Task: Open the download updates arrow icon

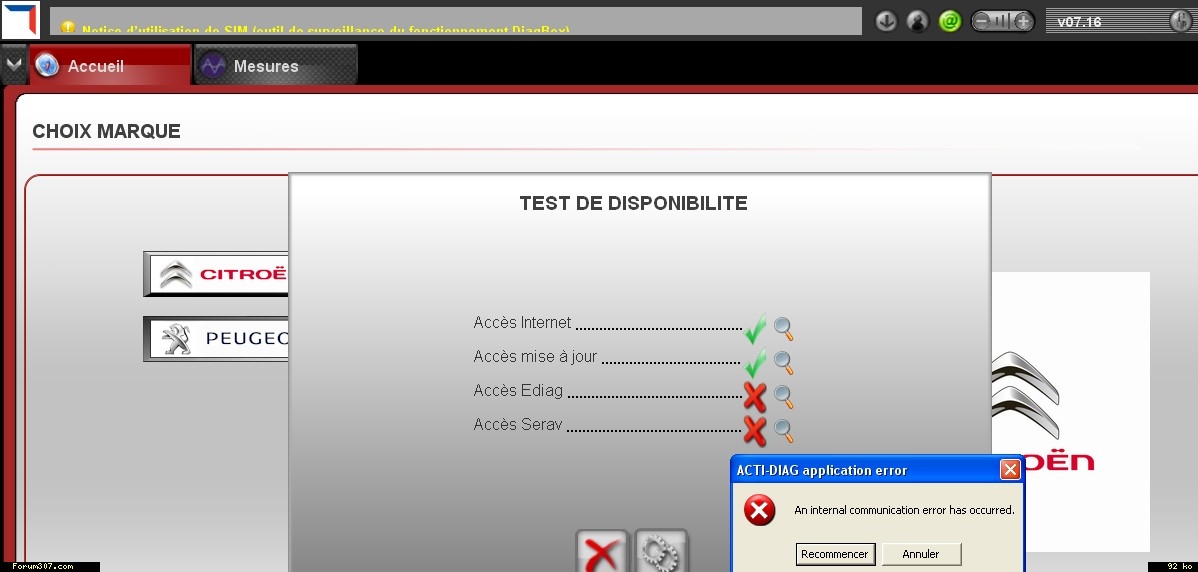Action: click(886, 21)
